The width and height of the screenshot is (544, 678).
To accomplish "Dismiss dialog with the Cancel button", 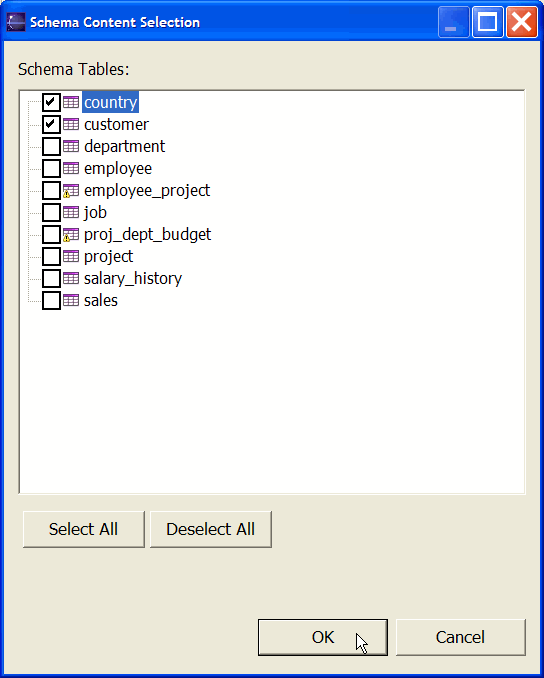I will 461,637.
